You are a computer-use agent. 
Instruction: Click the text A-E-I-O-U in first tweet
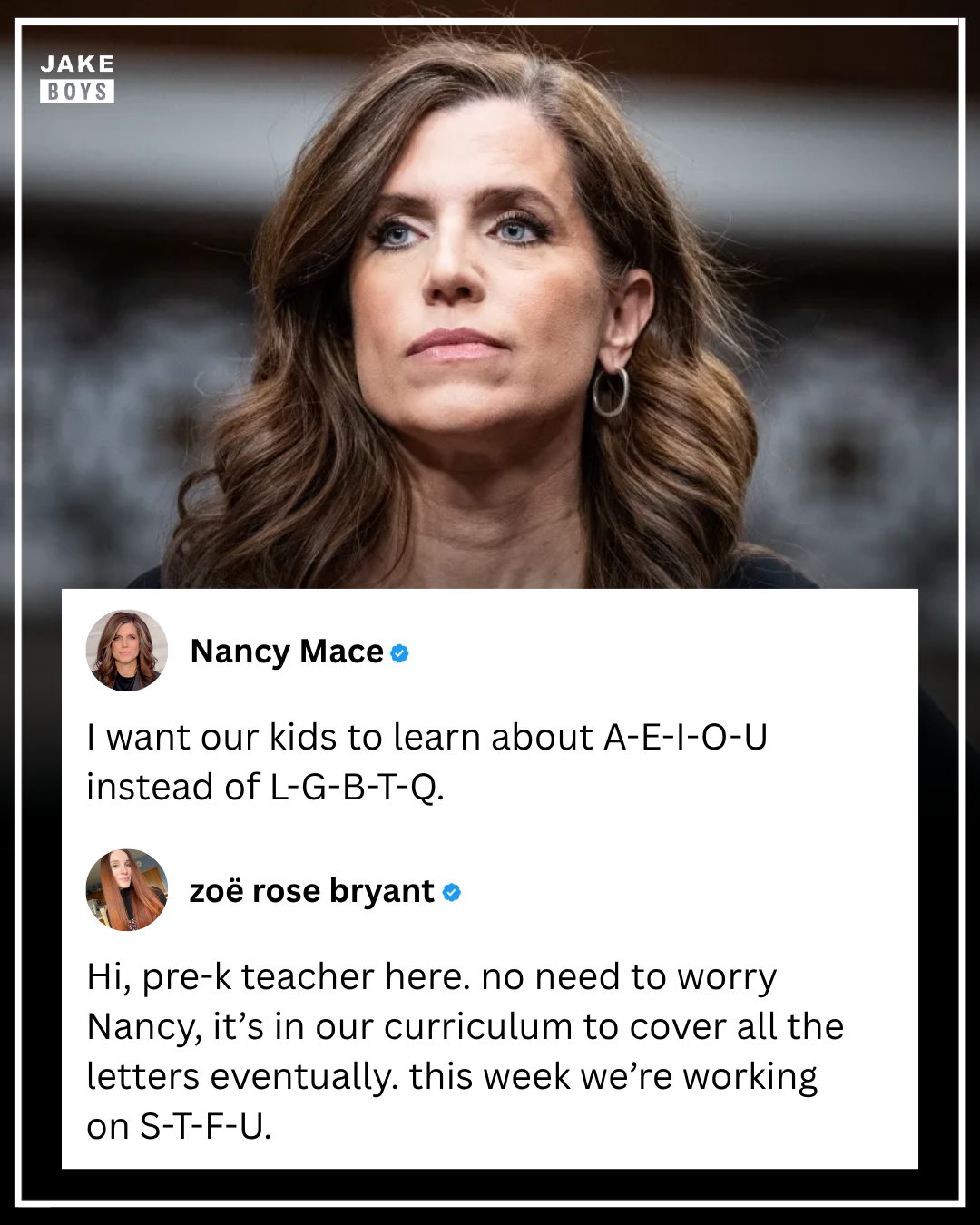(x=686, y=737)
